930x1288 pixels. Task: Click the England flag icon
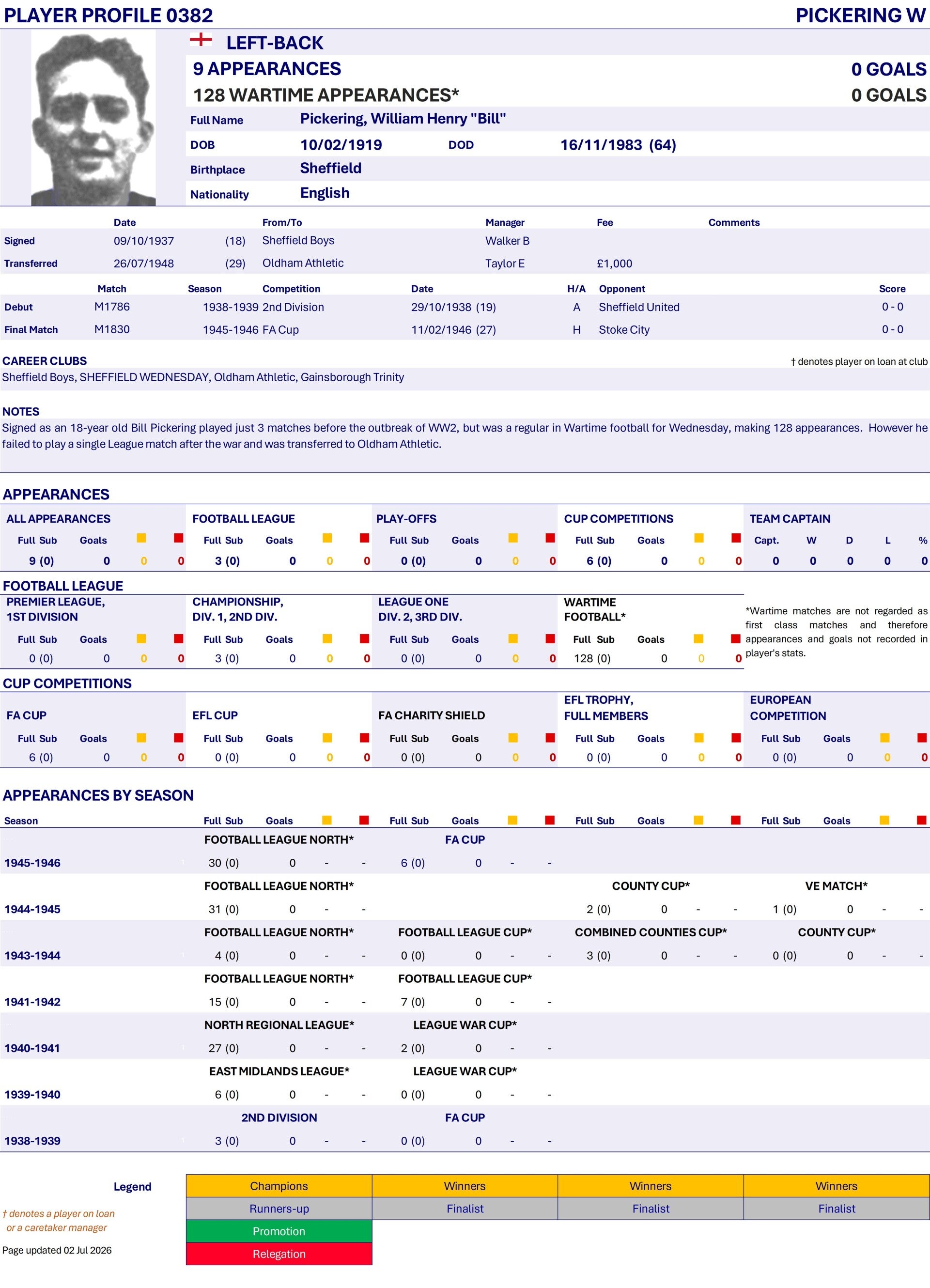coord(201,40)
